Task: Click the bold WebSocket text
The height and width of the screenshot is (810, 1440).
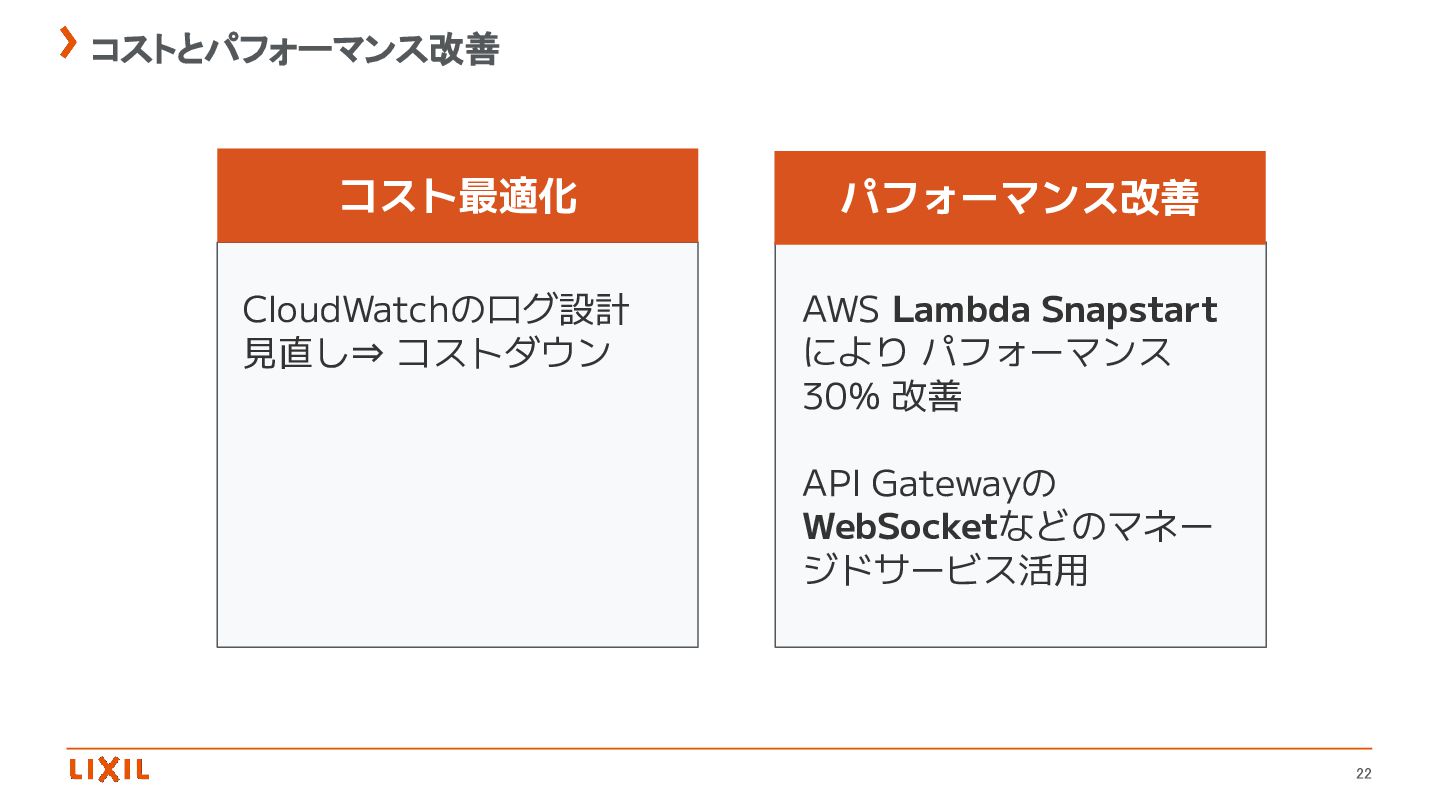Action: coord(900,527)
